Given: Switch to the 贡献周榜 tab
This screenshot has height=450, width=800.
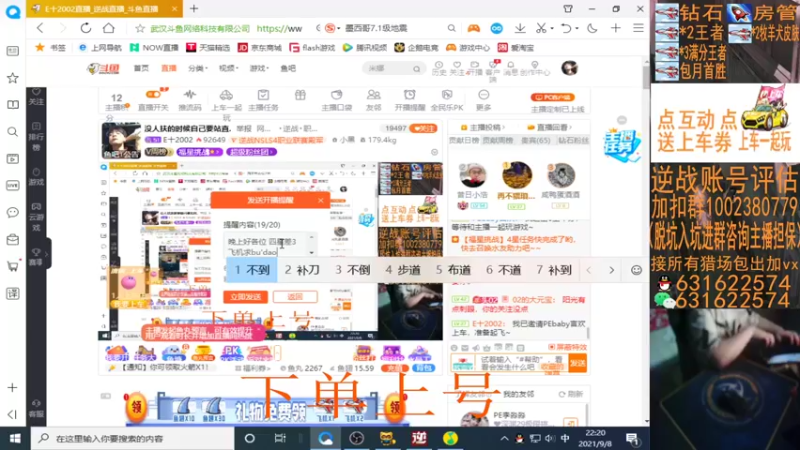Looking at the screenshot, I should (497, 140).
